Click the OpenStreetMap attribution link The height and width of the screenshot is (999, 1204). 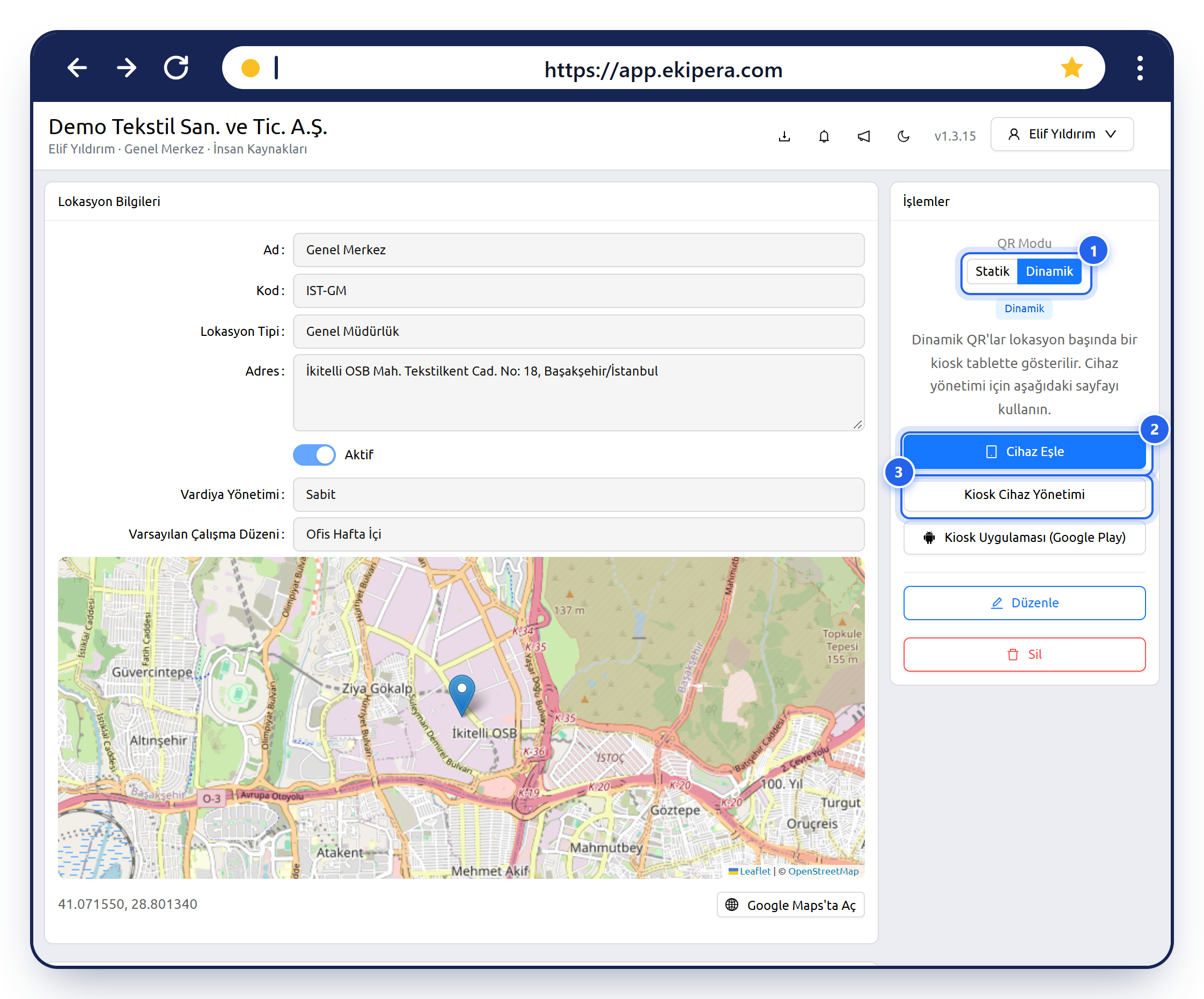tap(823, 871)
